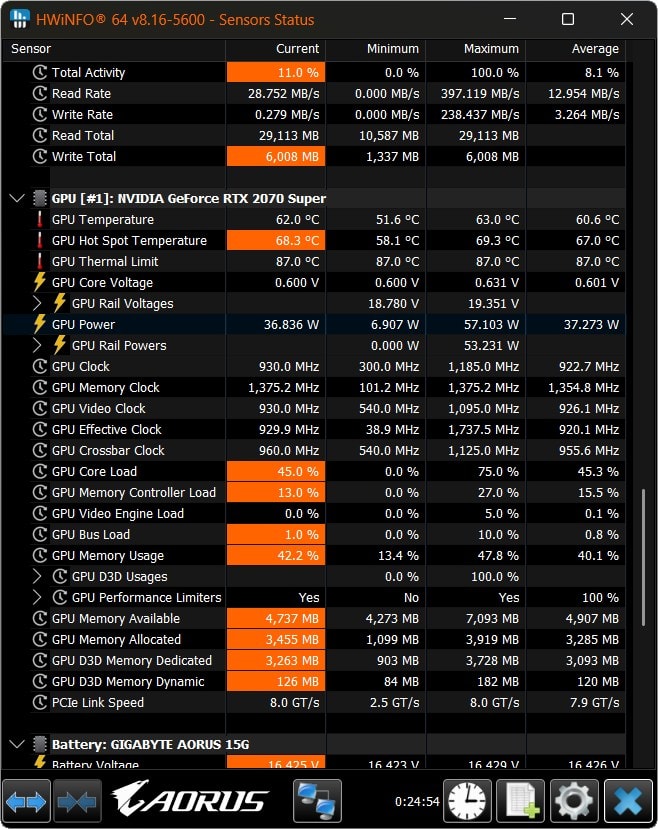The height and width of the screenshot is (829, 658).
Task: Collapse the Battery GIGABYTE AORUS 15G section
Action: tap(16, 744)
